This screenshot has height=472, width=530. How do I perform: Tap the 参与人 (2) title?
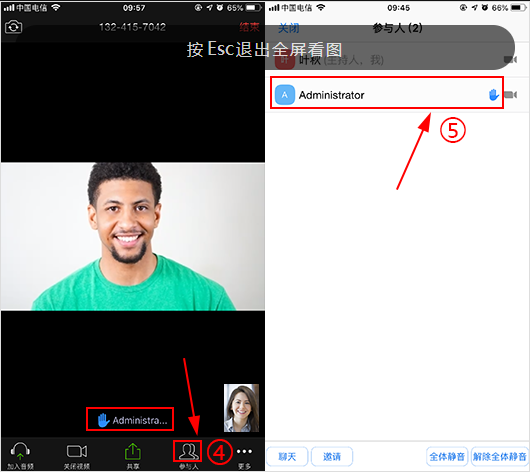[x=398, y=28]
